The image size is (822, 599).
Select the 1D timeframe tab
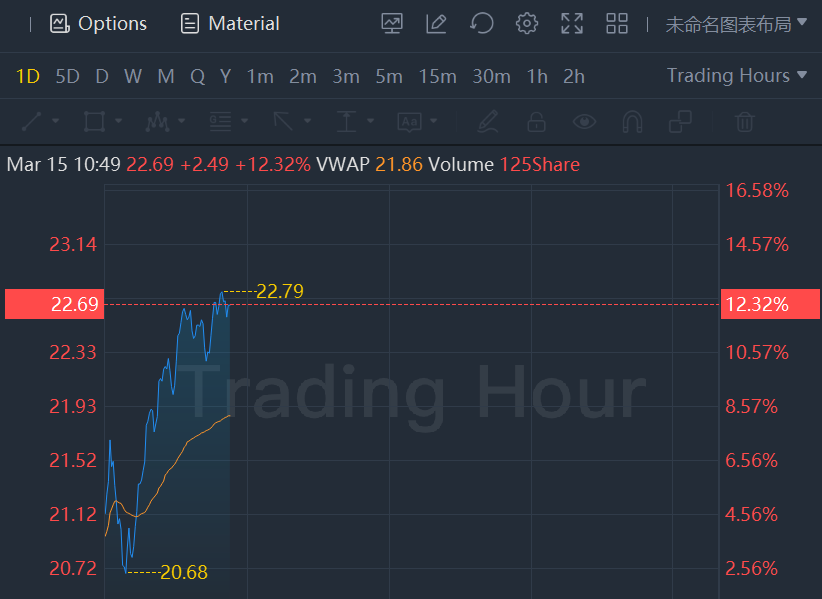point(28,76)
